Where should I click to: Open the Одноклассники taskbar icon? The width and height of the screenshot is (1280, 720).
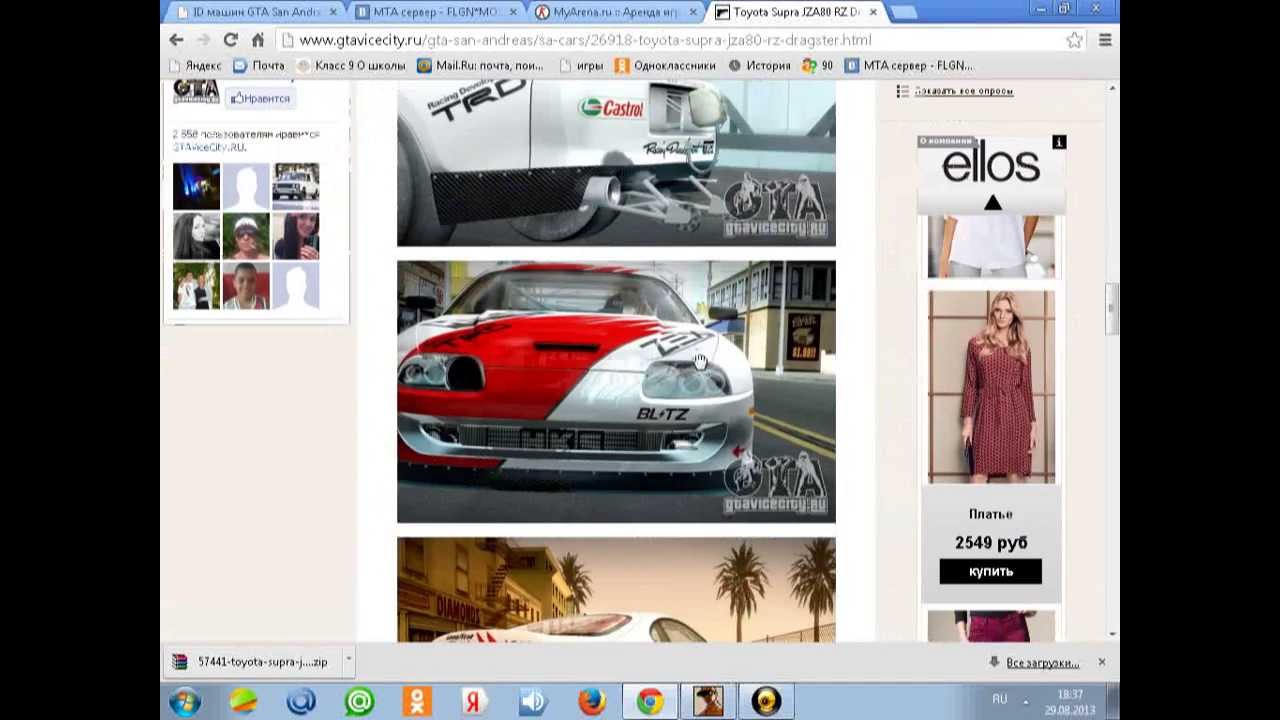[x=417, y=701]
